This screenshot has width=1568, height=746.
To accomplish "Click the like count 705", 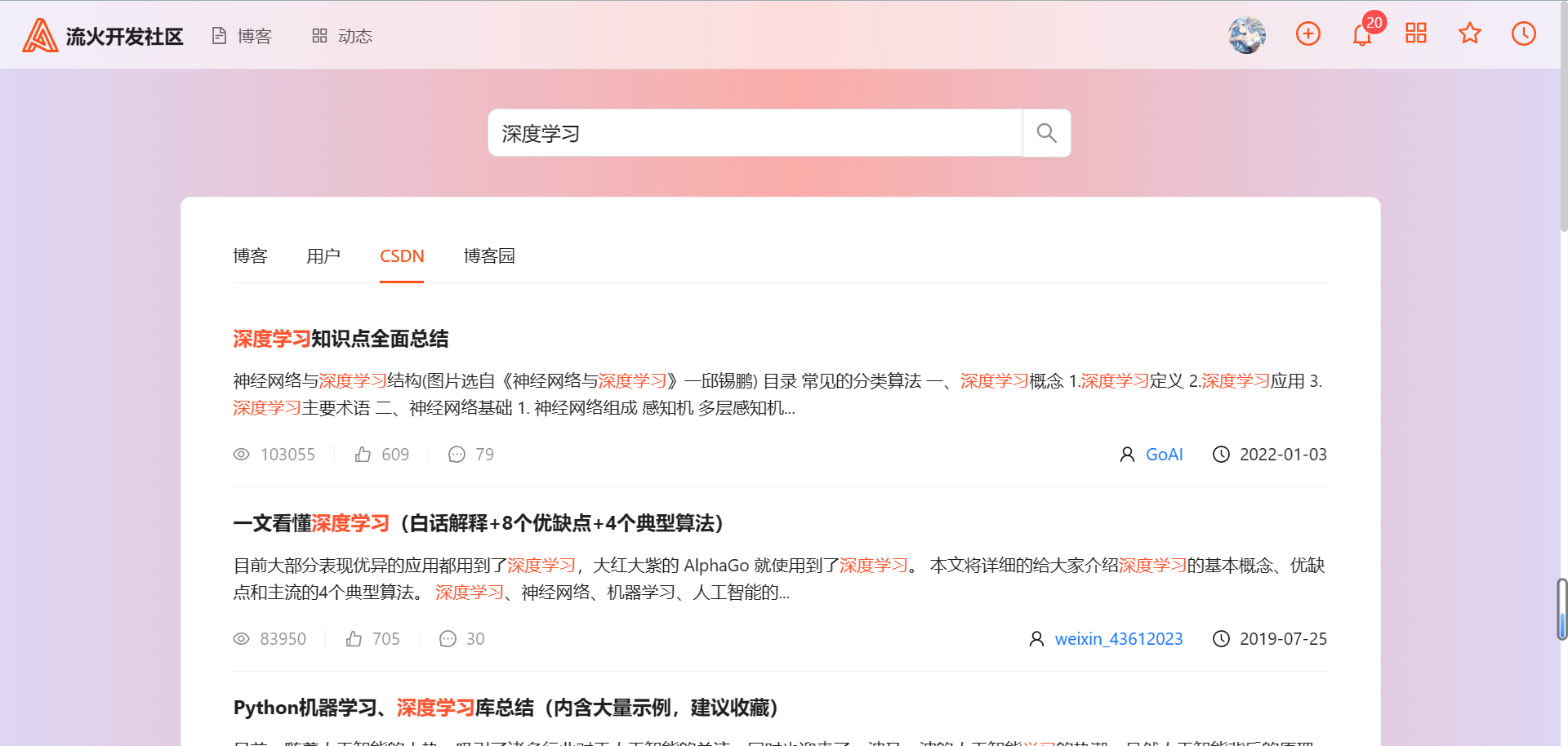I will 386,639.
